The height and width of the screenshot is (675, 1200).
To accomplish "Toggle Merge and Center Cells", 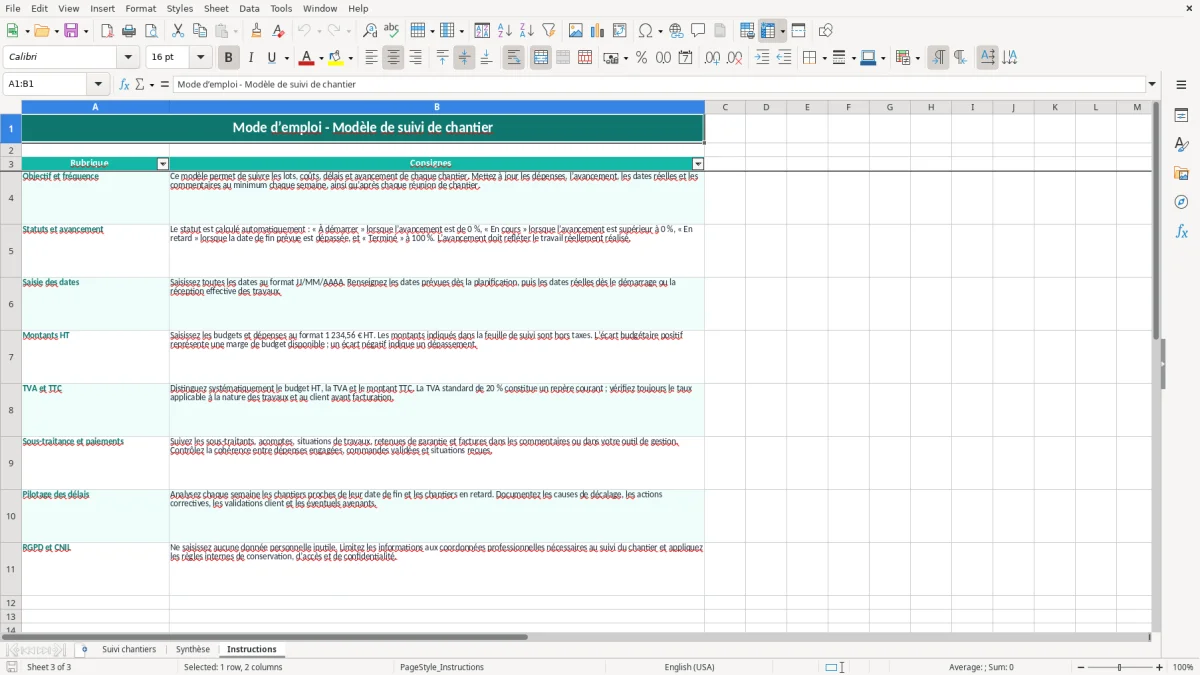I will (541, 58).
